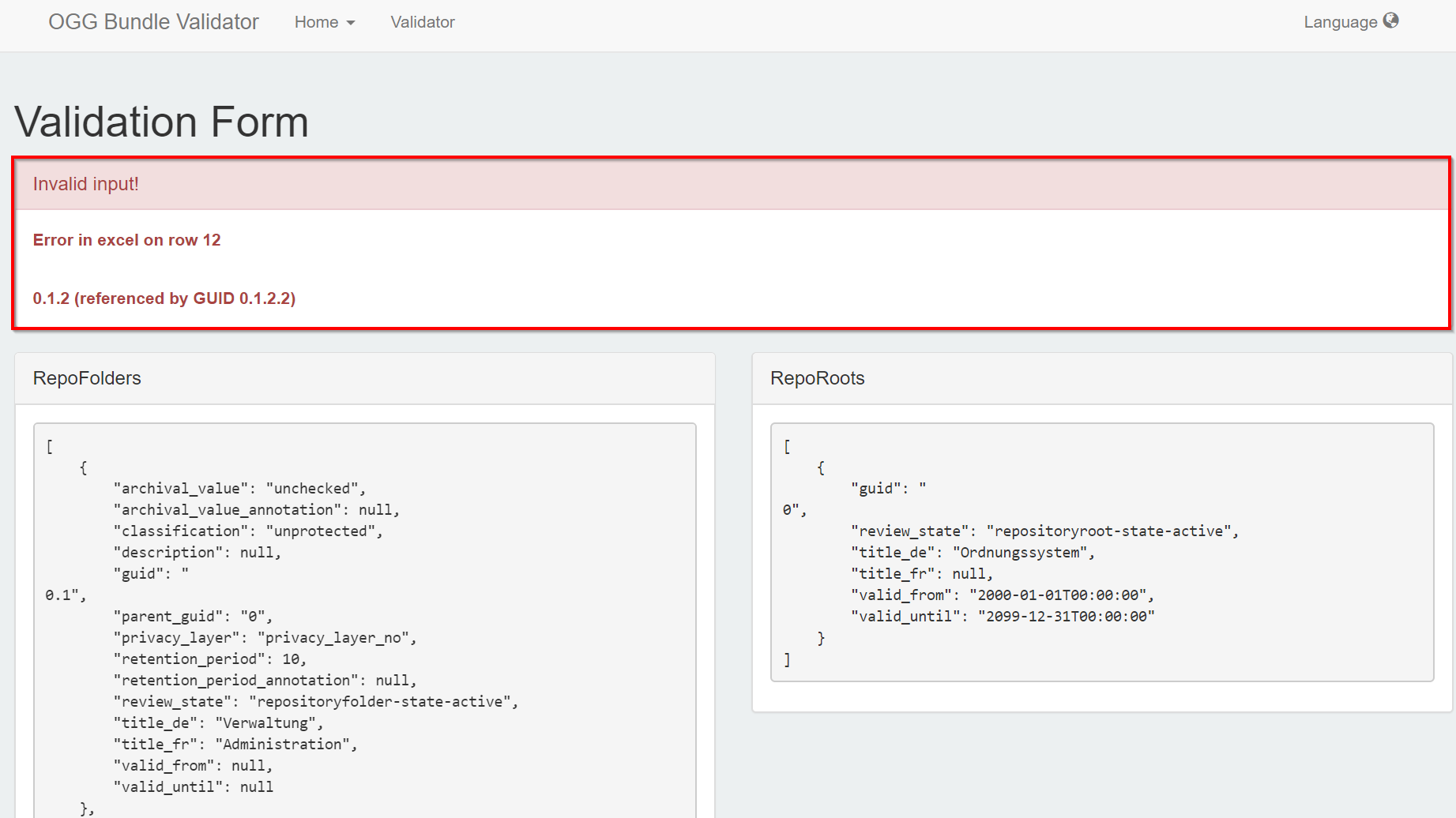Viewport: 1456px width, 818px height.
Task: Click the "archival_value": "unchecked" line
Action: click(x=239, y=489)
